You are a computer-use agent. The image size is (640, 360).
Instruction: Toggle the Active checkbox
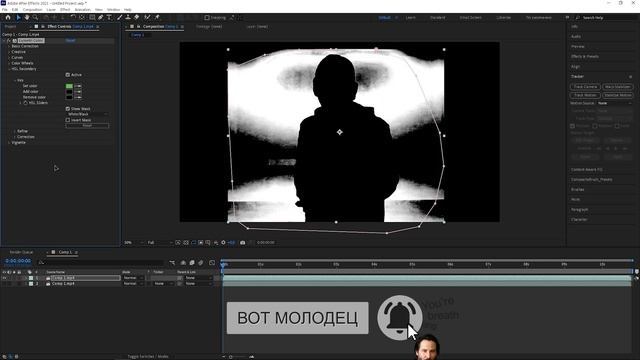pos(68,75)
